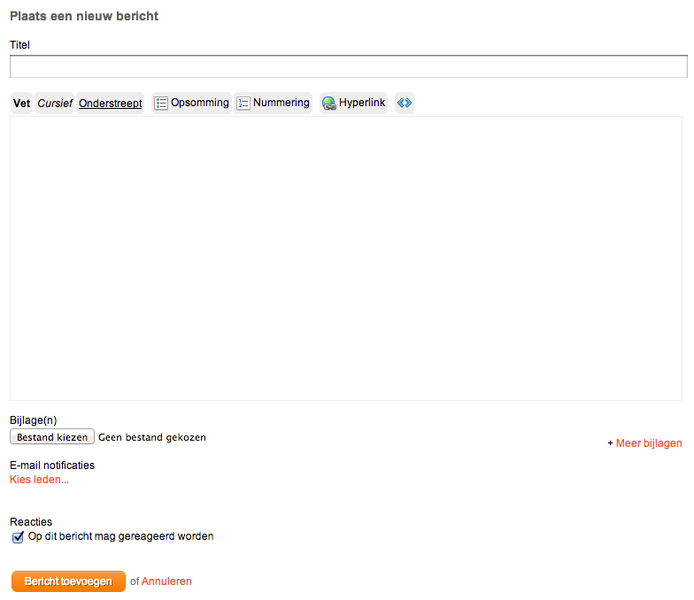Click the globe icon for Hyperlink
Image resolution: width=694 pixels, height=600 pixels.
click(329, 103)
